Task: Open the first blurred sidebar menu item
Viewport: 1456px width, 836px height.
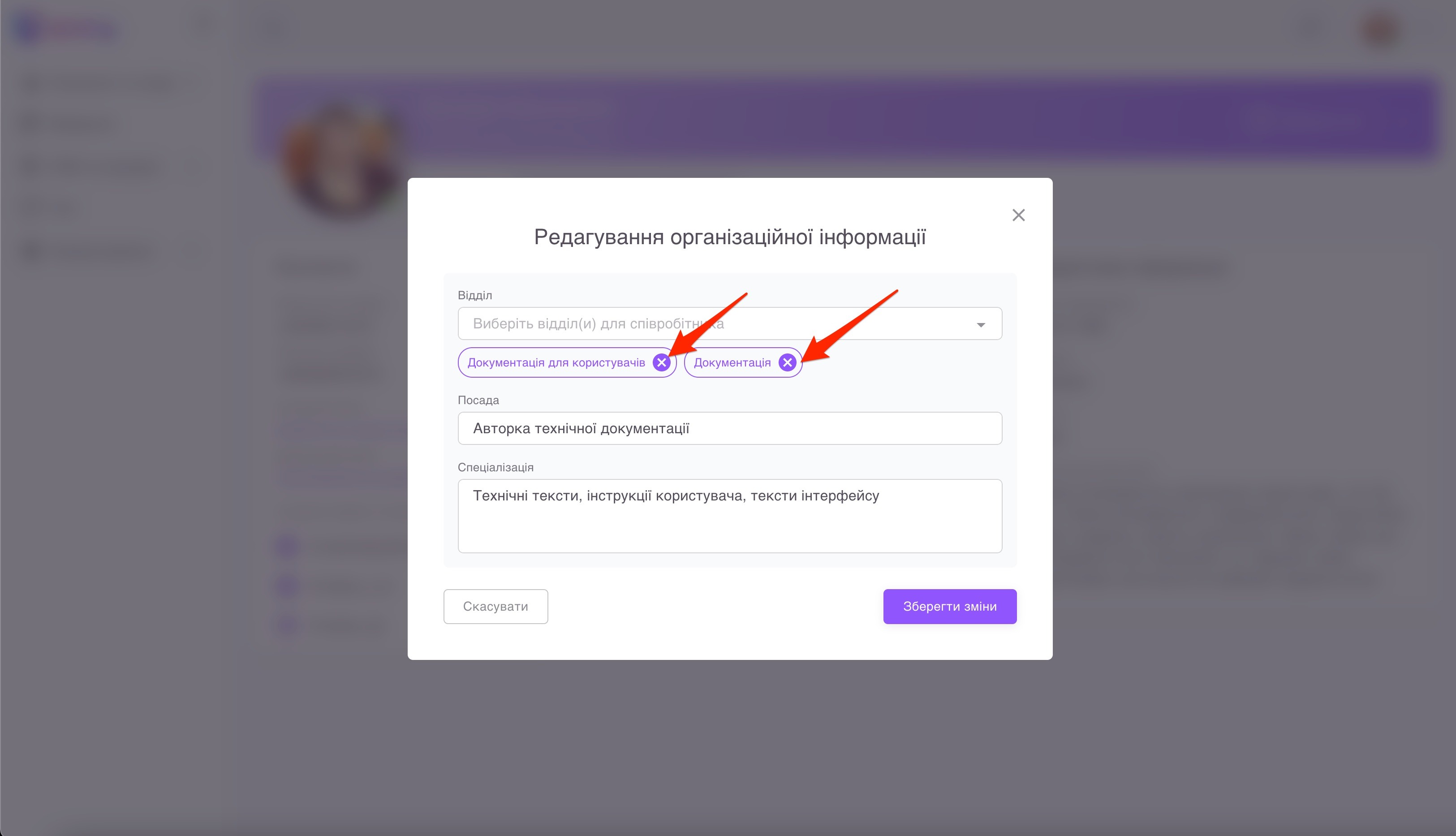Action: pos(98,84)
